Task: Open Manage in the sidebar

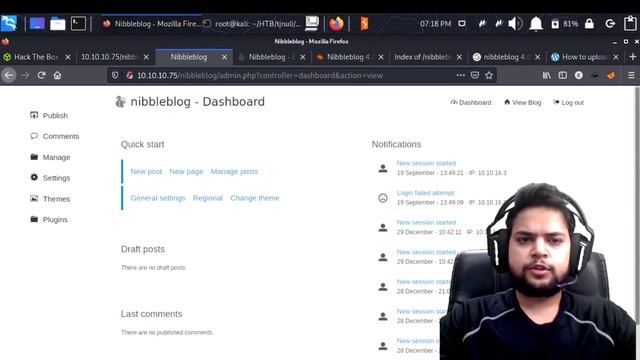Action: pyautogui.click(x=50, y=157)
